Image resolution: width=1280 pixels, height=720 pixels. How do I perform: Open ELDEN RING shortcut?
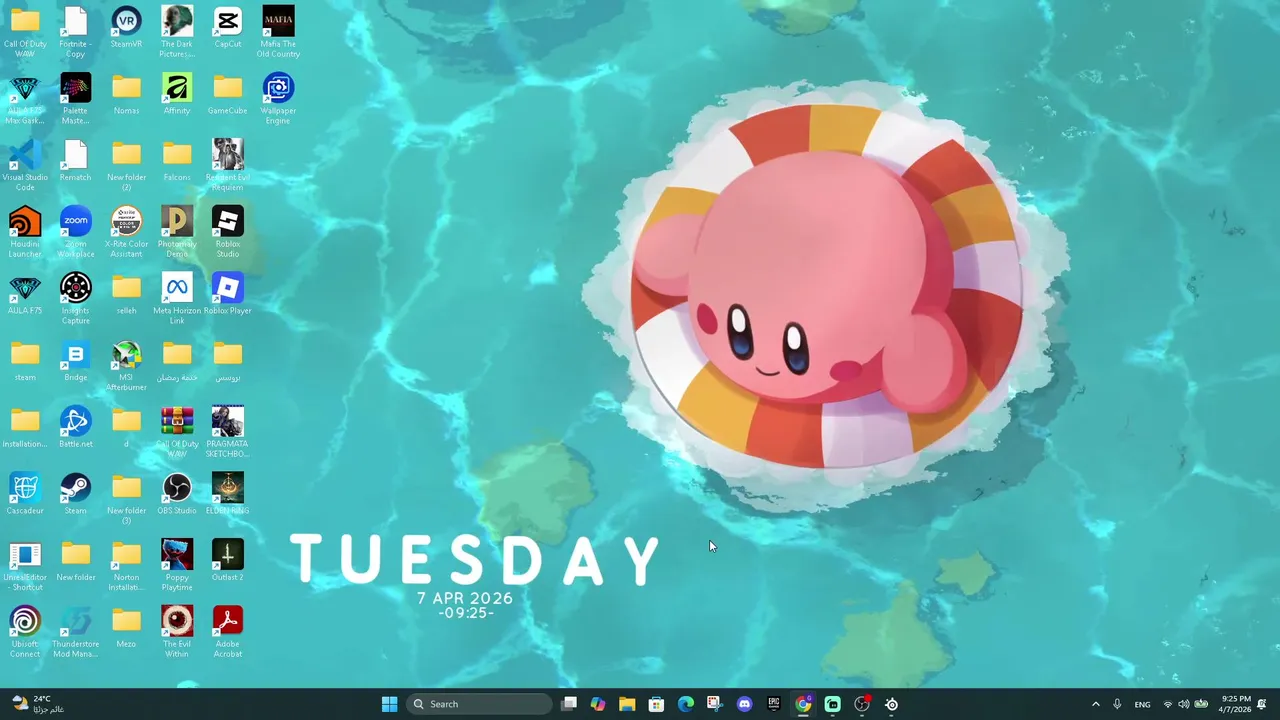click(x=228, y=495)
